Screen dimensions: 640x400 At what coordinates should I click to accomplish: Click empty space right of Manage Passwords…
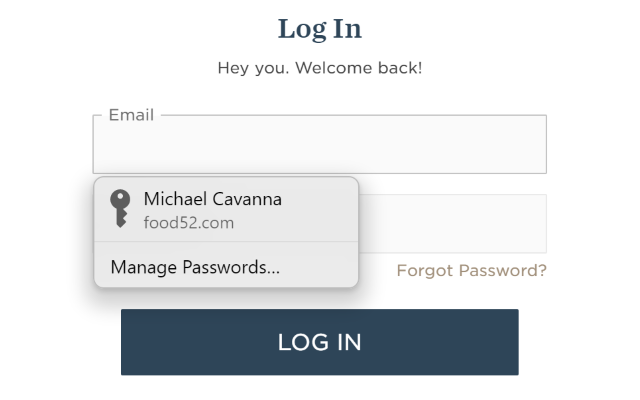coord(318,267)
